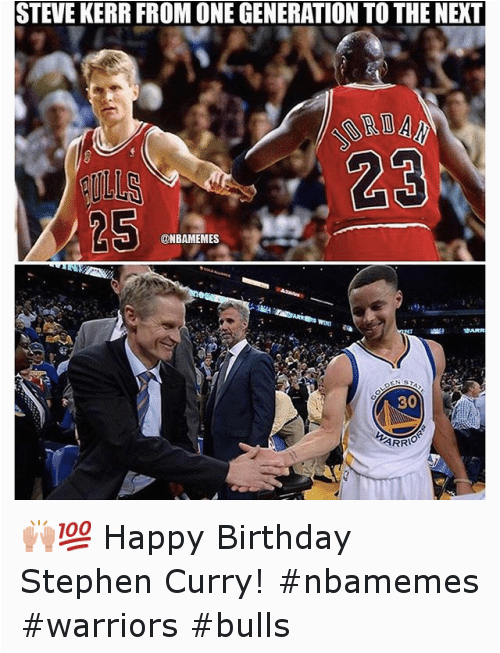The height and width of the screenshot is (653, 500).
Task: Click the raised hands emoji
Action: tap(39, 536)
